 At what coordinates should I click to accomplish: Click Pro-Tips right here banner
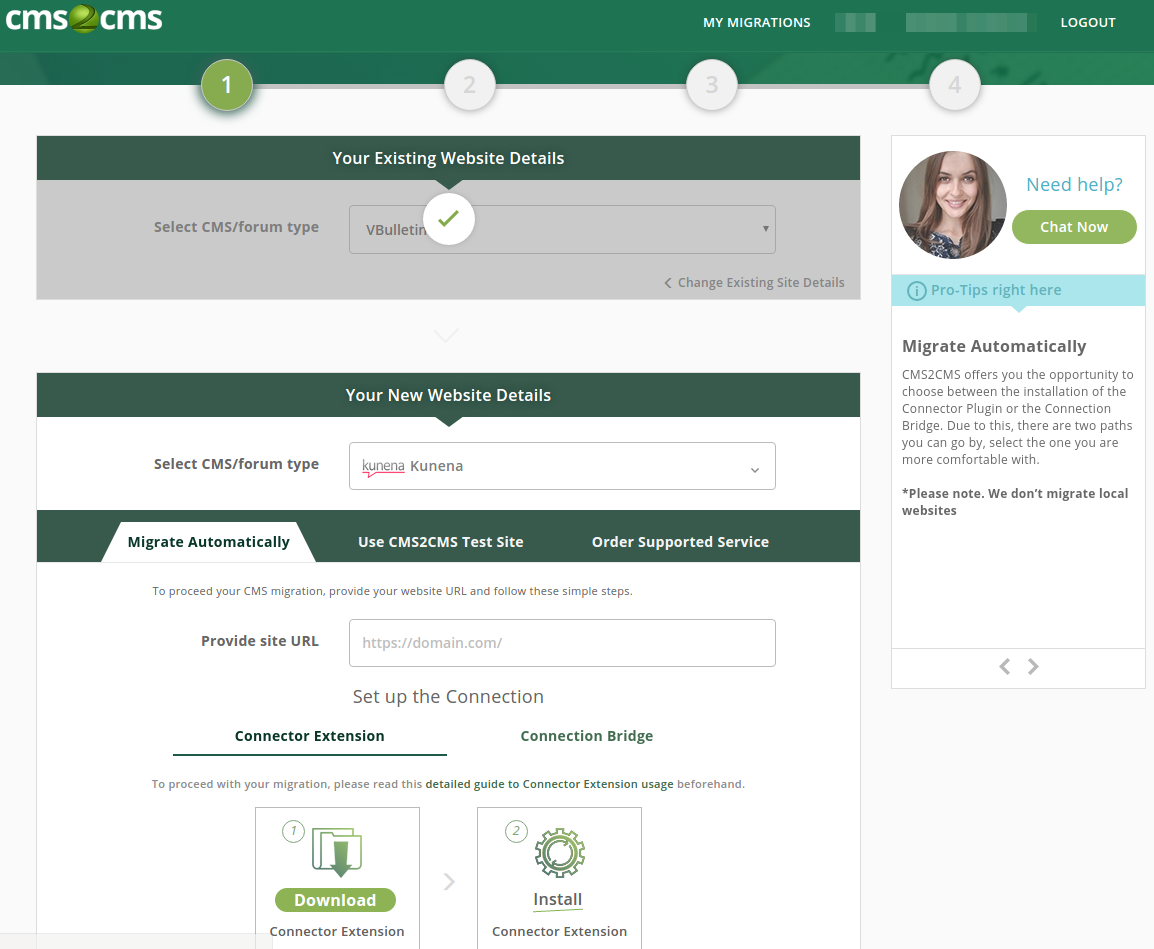point(1019,290)
